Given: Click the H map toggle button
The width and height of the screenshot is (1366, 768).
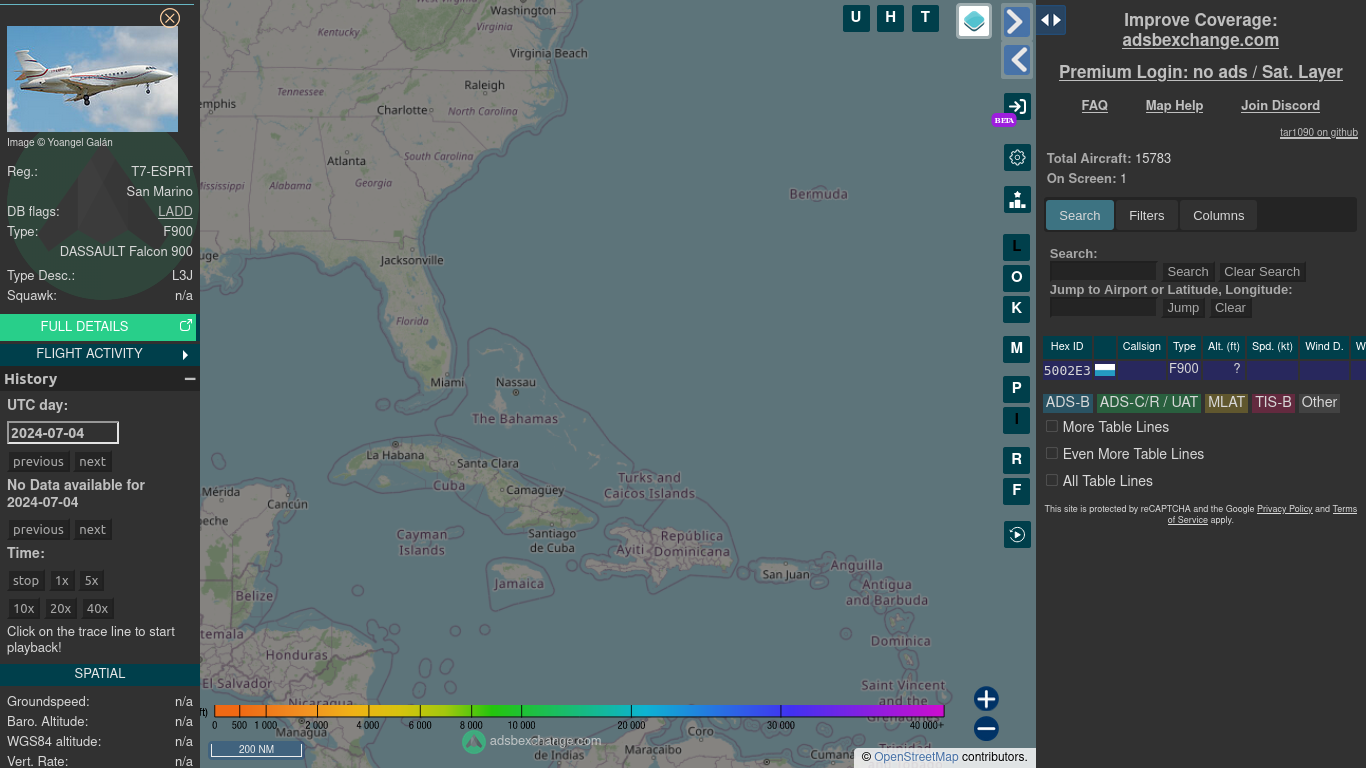Looking at the screenshot, I should [x=890, y=18].
